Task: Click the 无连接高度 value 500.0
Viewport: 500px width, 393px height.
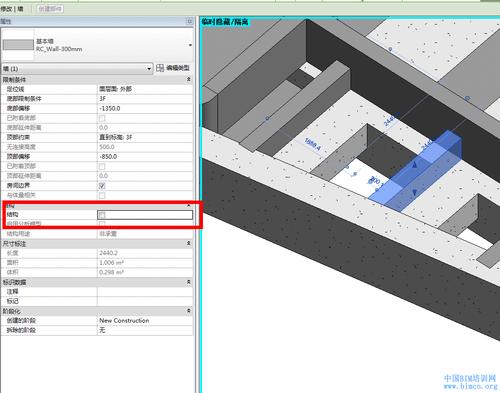Action: pos(145,147)
